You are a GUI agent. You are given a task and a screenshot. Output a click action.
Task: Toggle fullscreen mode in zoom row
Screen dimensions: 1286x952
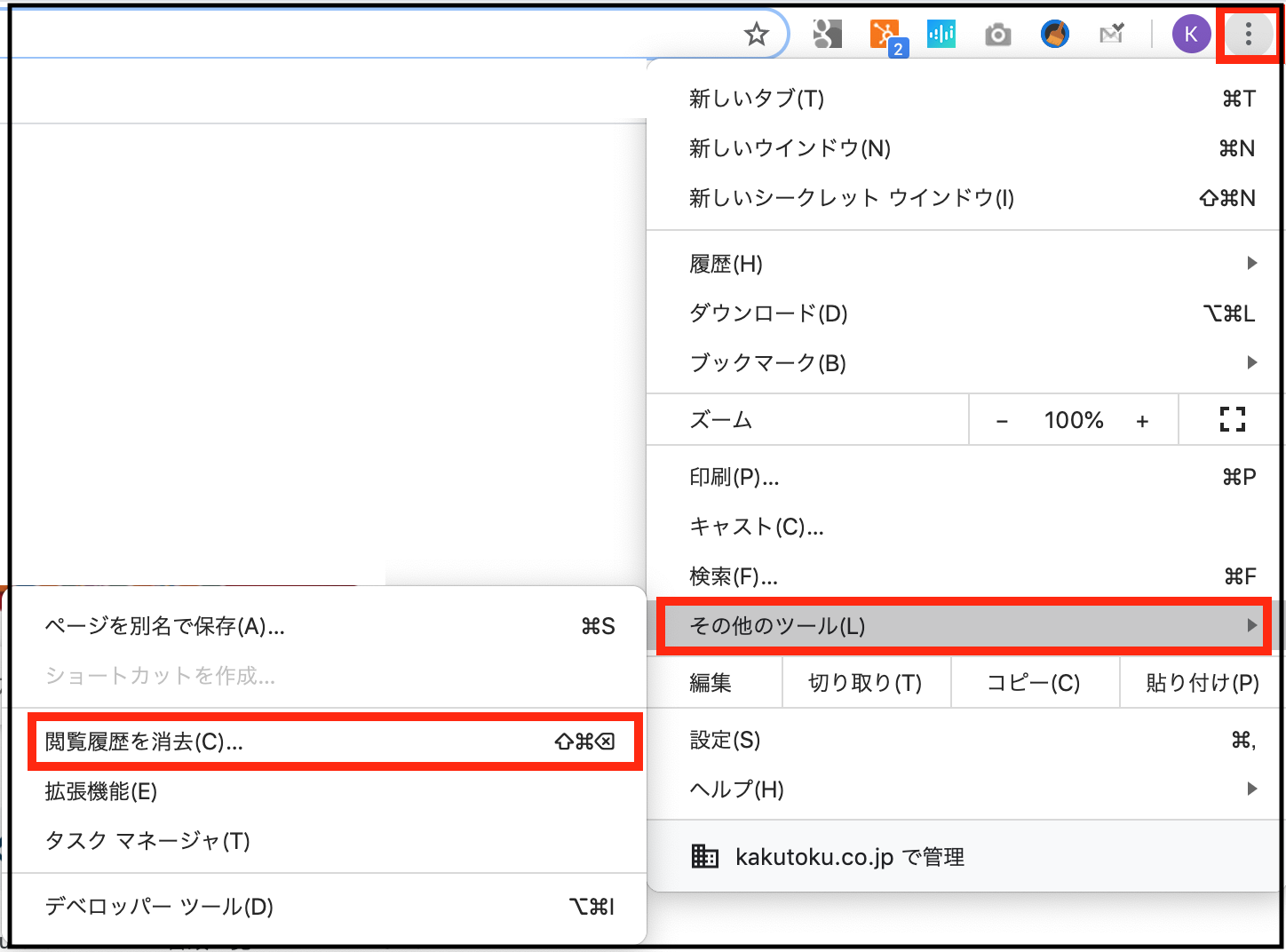1233,419
